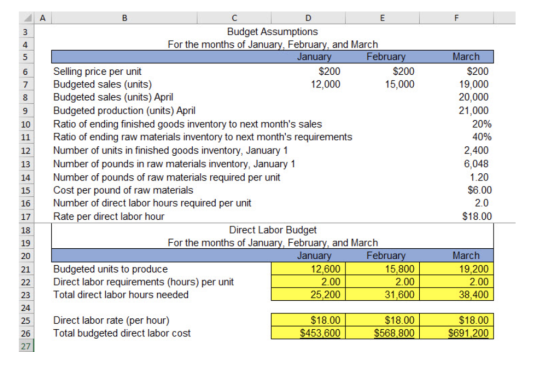Click January direct labor rate $18.00

pyautogui.click(x=308, y=320)
